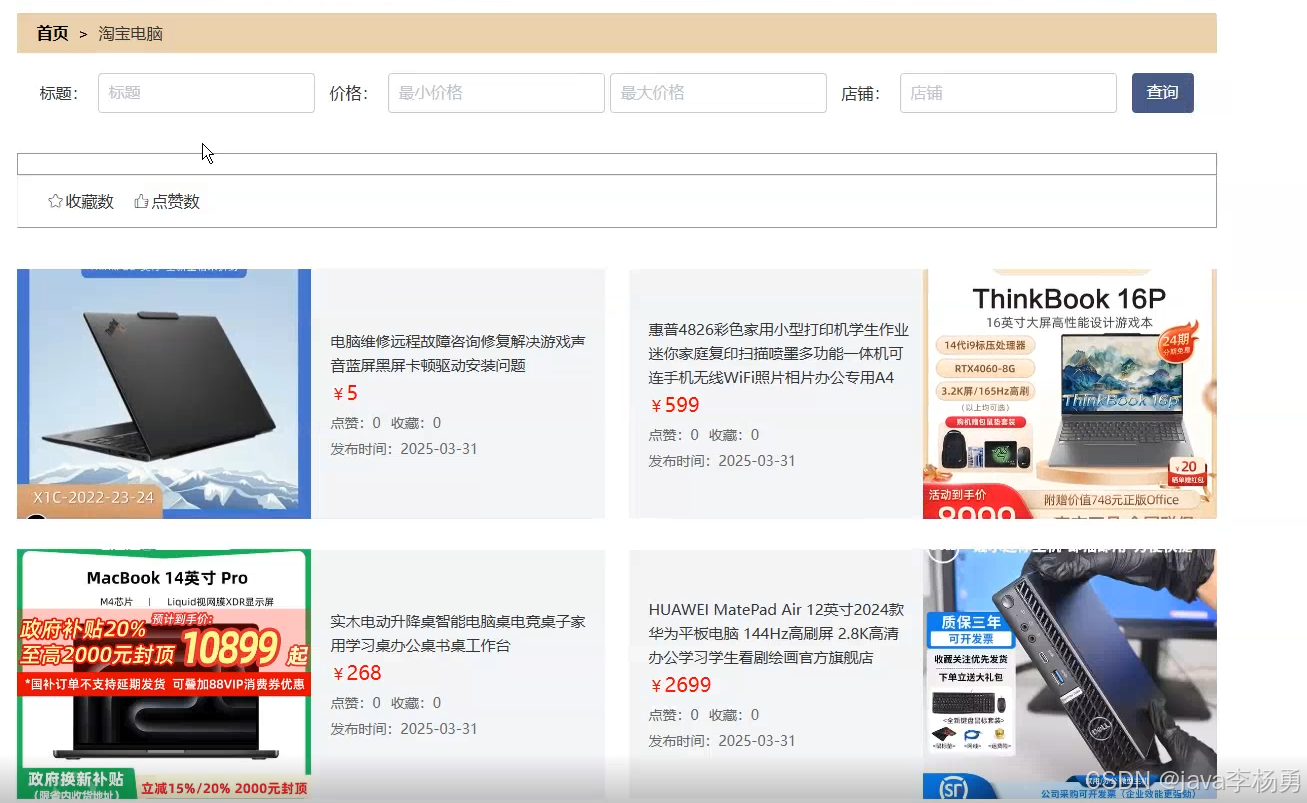
Task: Click the ￥5 price
Action: [344, 393]
